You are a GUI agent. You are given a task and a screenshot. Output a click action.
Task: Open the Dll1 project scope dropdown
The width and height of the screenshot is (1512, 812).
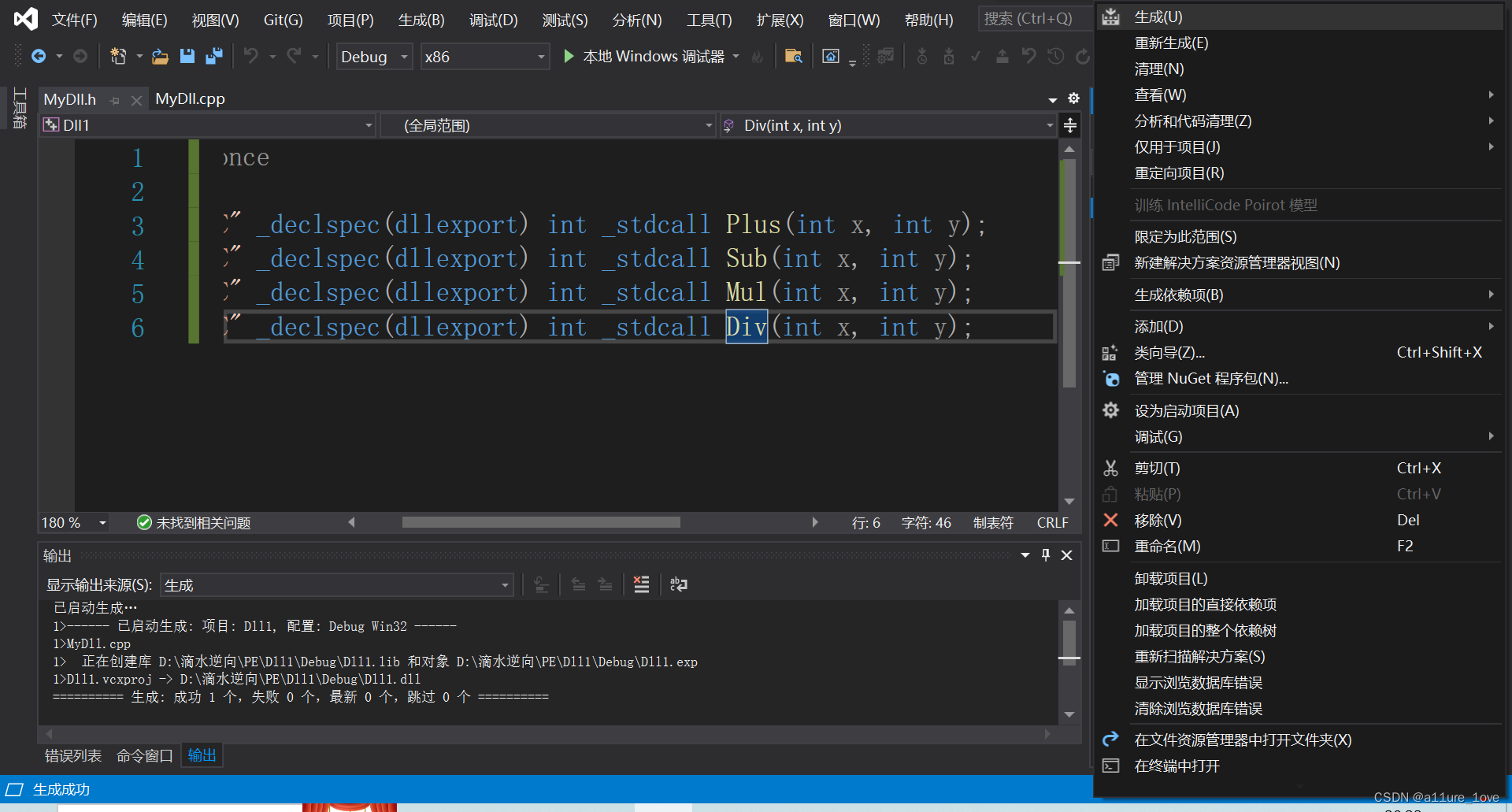(x=208, y=125)
